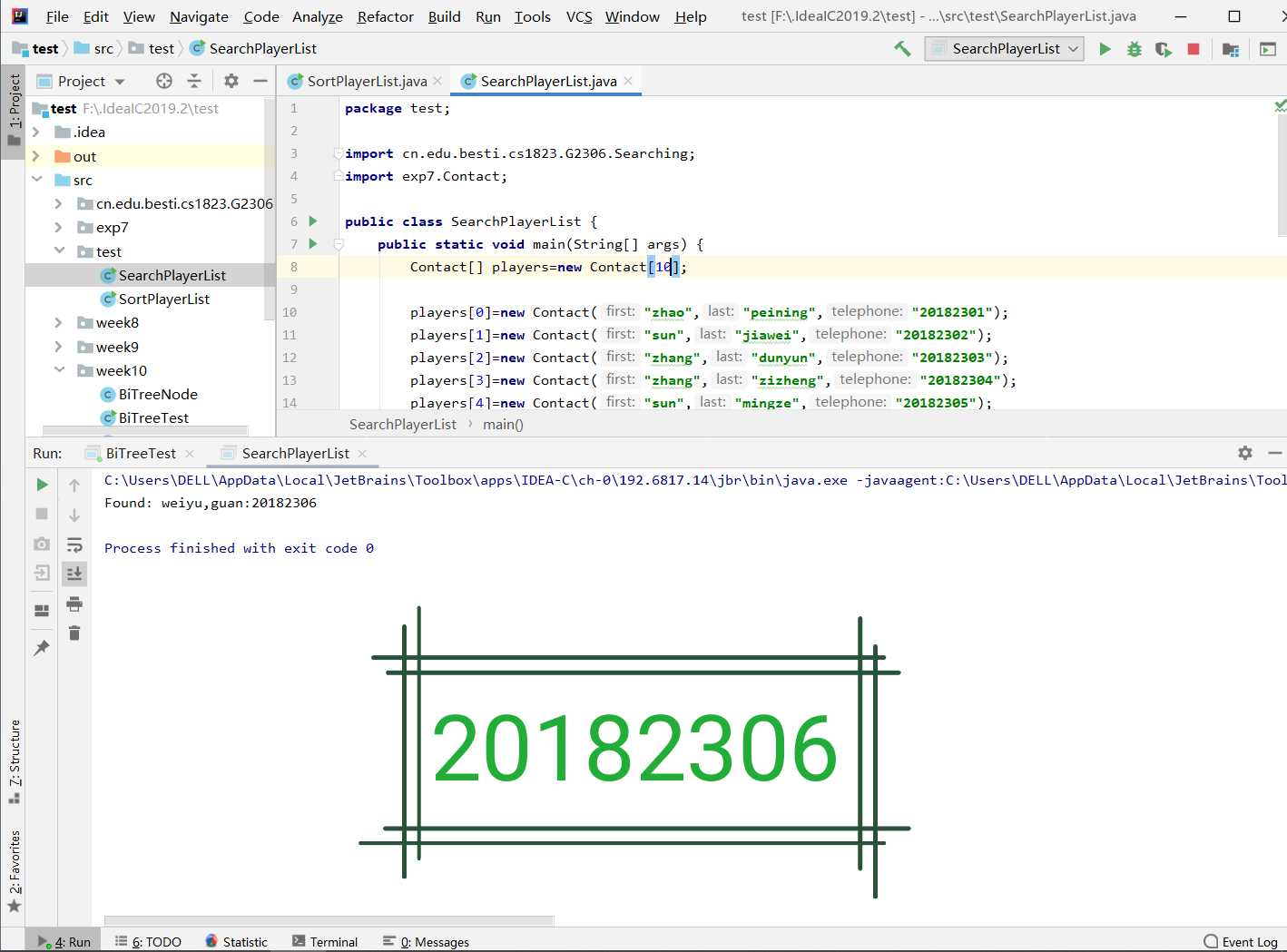Toggle scroll to end of console
Viewport: 1287px width, 952px height.
tap(74, 574)
